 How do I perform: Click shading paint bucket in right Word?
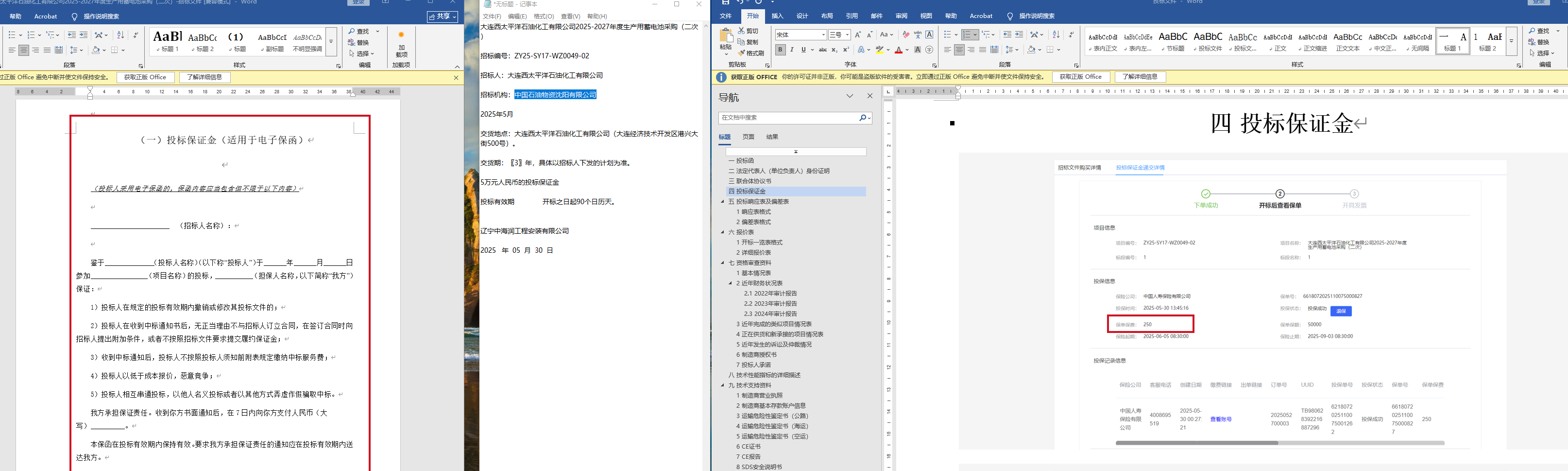[x=1031, y=50]
